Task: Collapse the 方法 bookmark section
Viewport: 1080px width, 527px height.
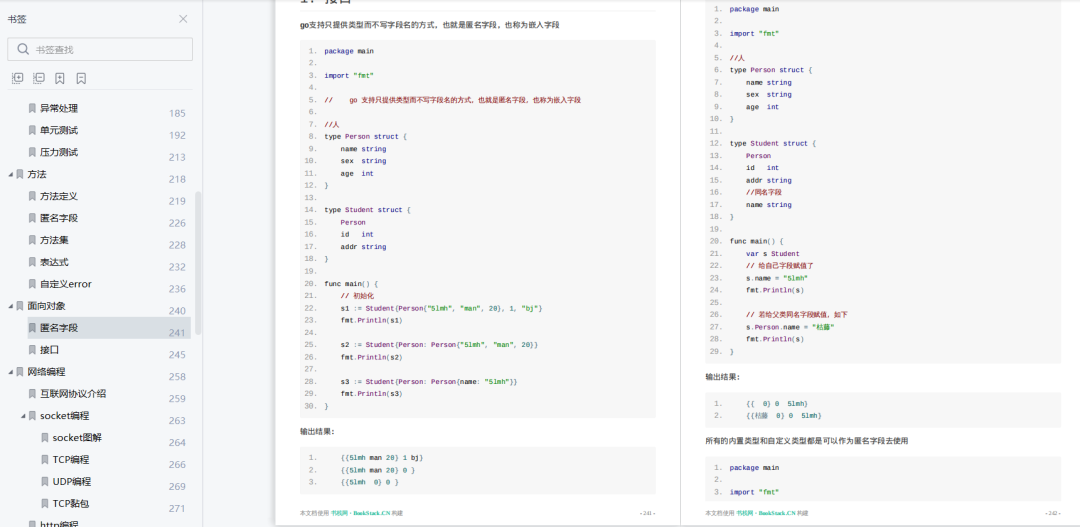Action: (10, 174)
